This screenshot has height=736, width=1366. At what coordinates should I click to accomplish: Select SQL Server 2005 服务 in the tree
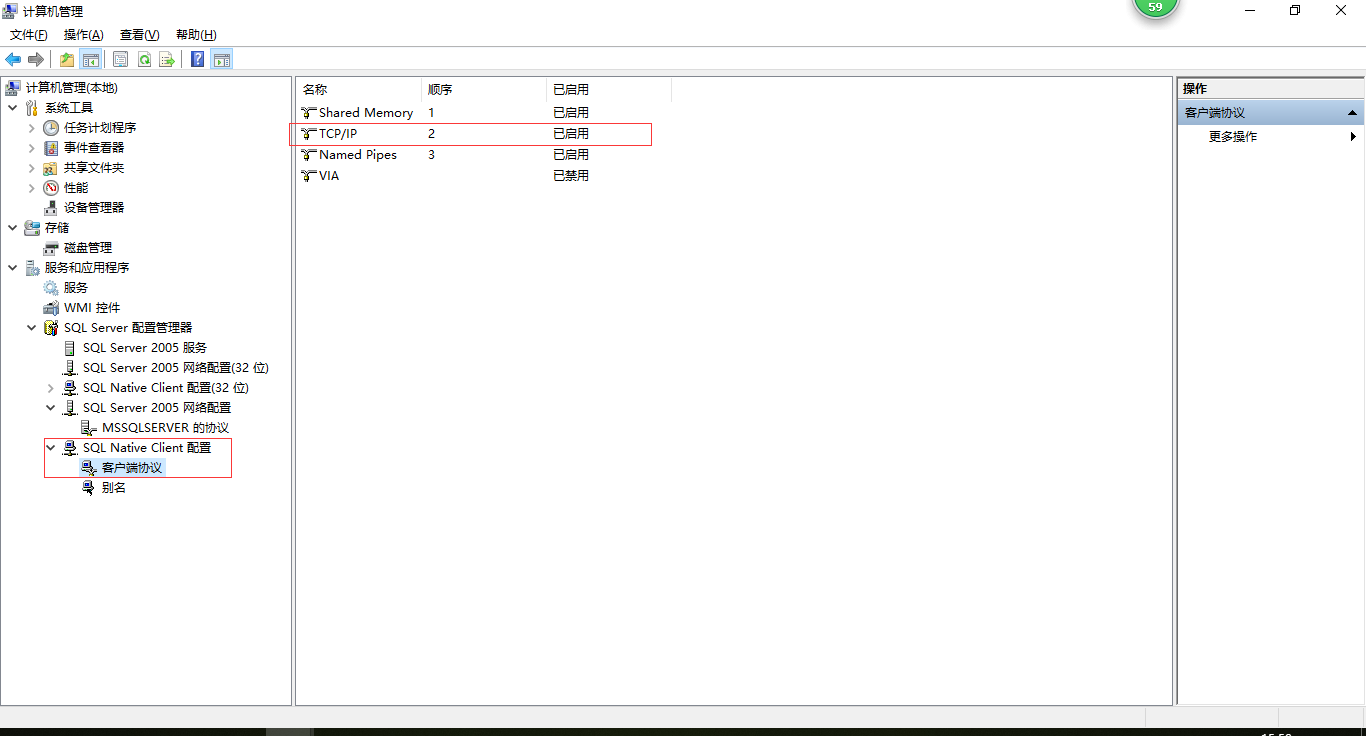pos(145,347)
